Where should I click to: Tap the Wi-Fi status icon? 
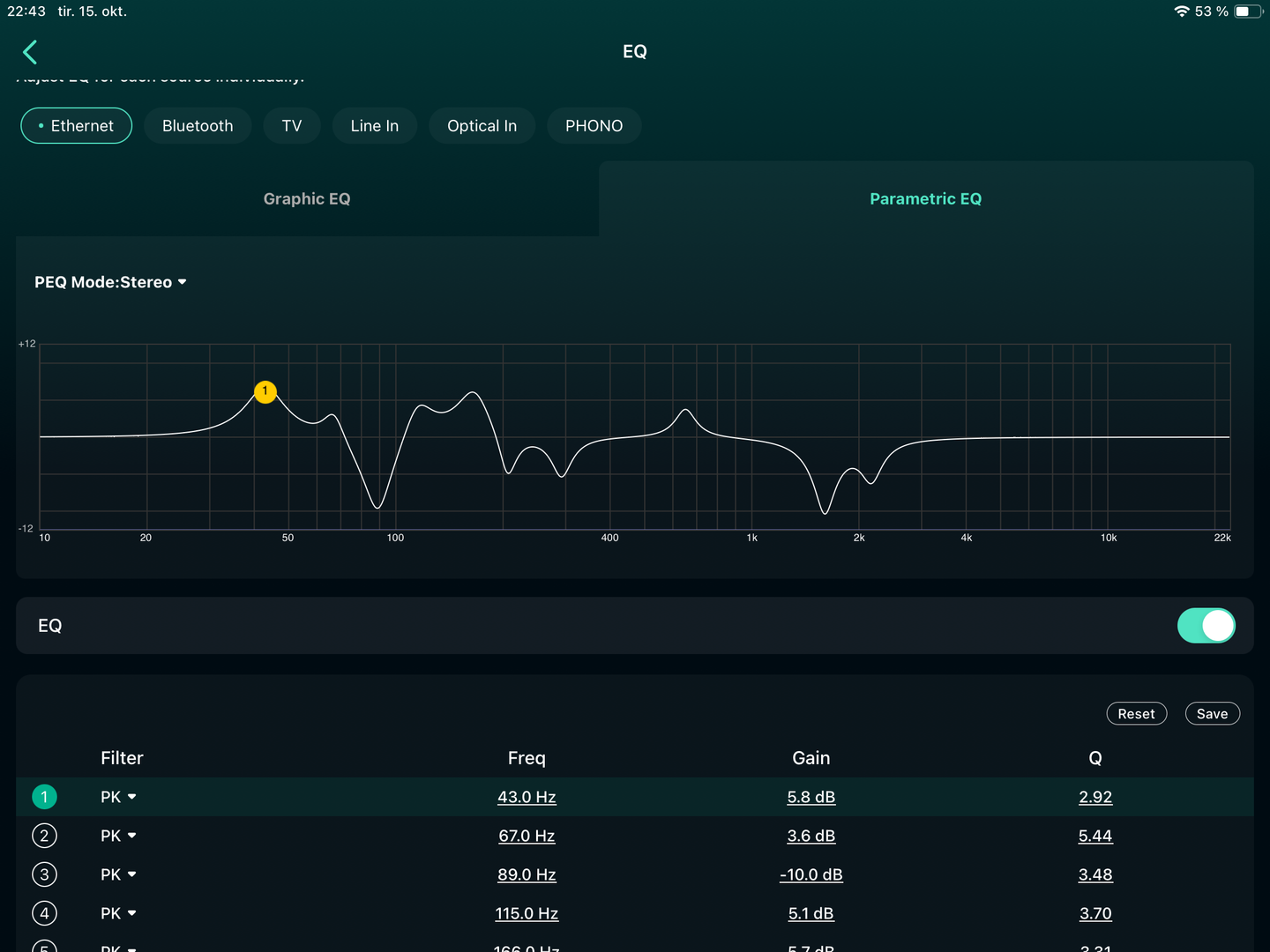pos(1182,11)
